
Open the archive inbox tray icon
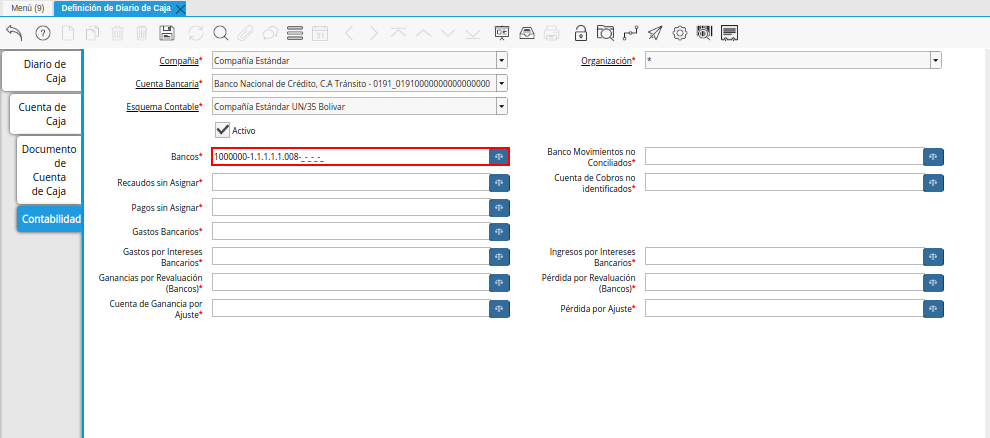pyautogui.click(x=527, y=33)
